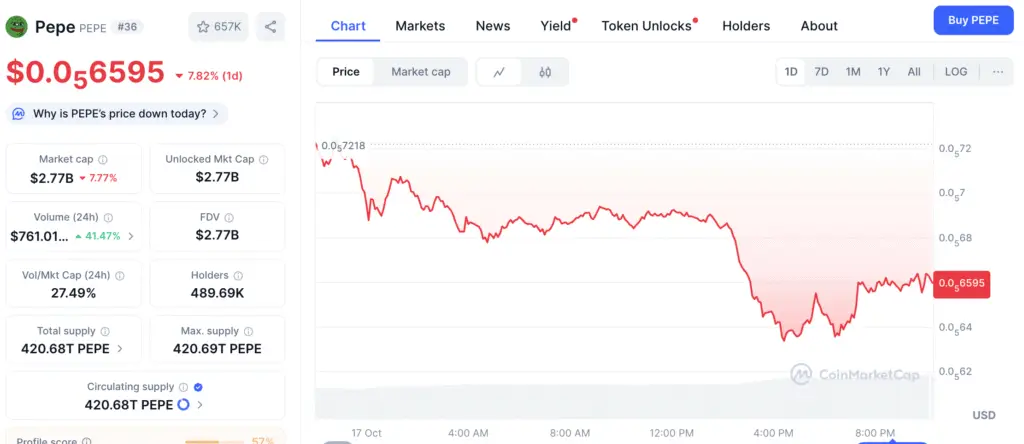Switch to candlestick chart icon
This screenshot has height=444, width=1024.
[x=545, y=72]
